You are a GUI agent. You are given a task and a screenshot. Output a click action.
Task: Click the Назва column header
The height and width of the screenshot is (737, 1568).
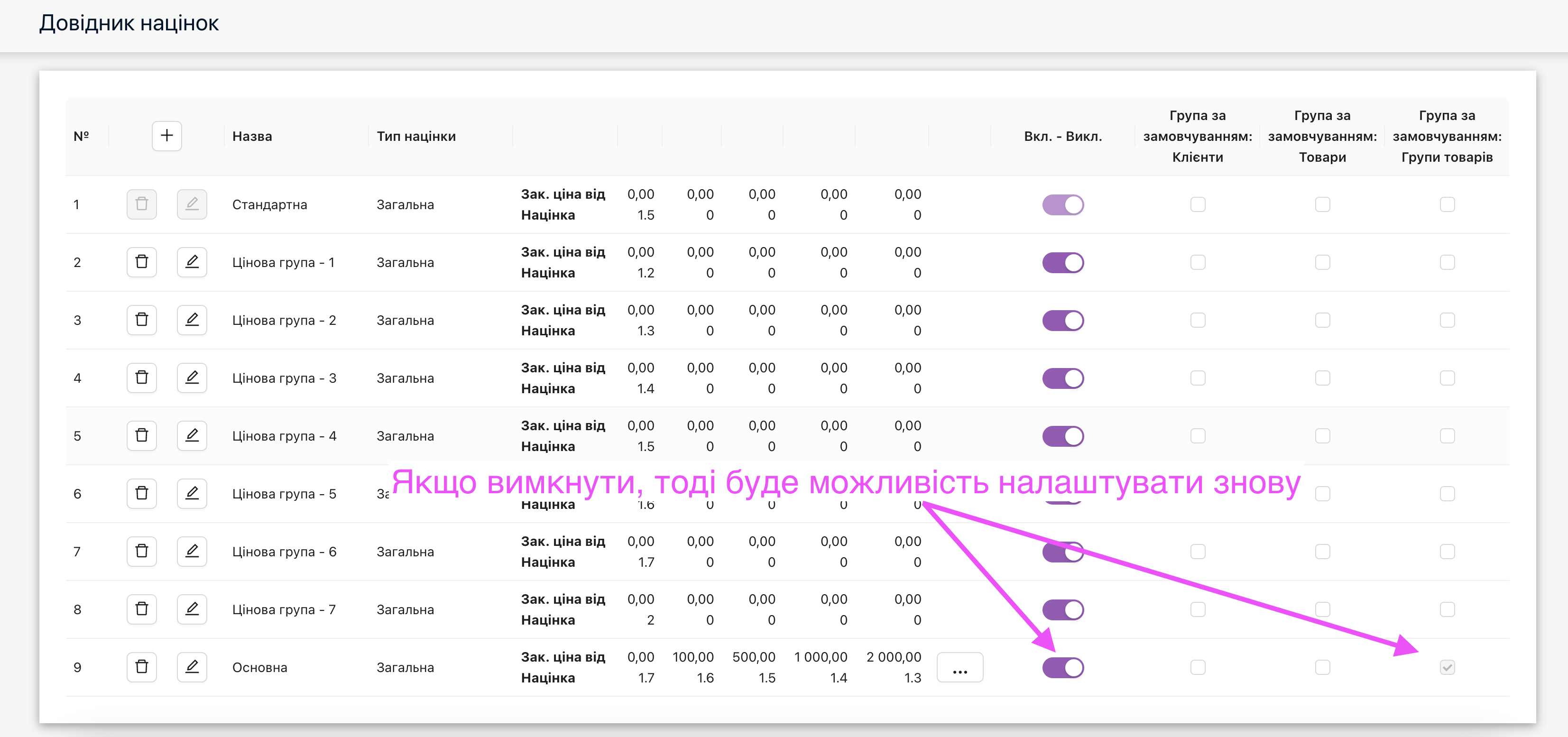coord(252,136)
